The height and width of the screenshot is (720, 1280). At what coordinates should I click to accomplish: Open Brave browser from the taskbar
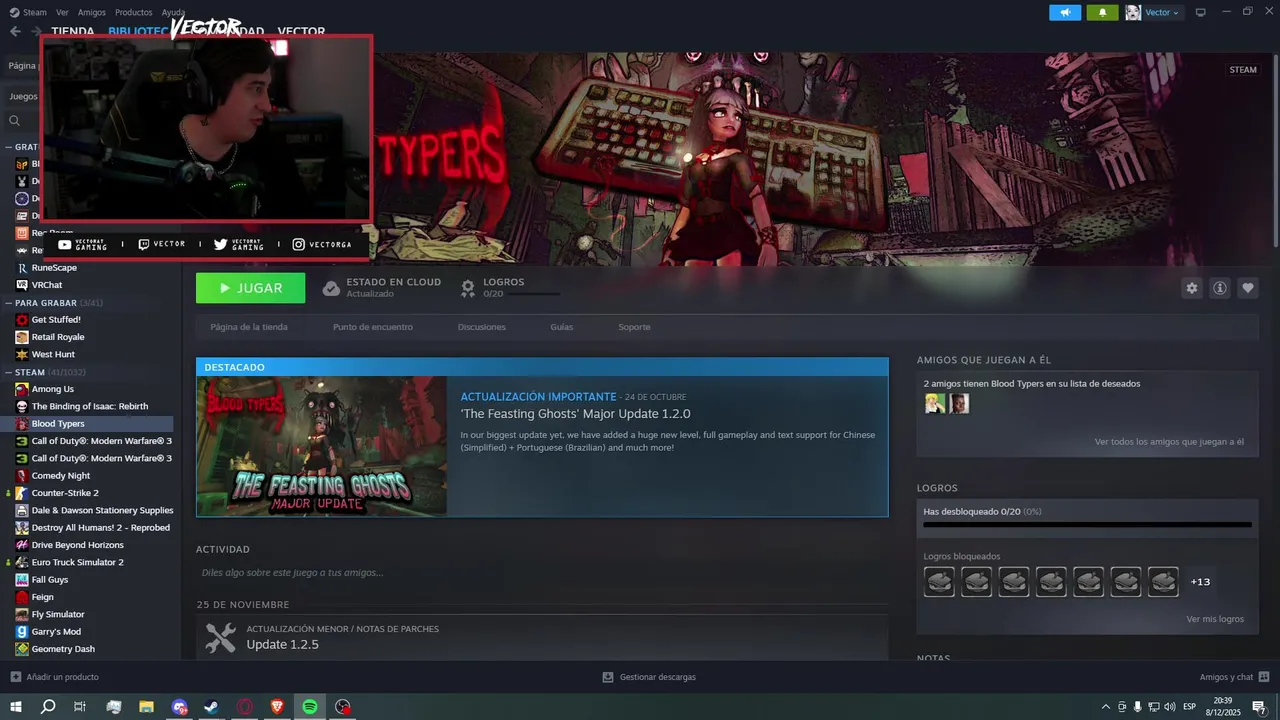tap(277, 706)
